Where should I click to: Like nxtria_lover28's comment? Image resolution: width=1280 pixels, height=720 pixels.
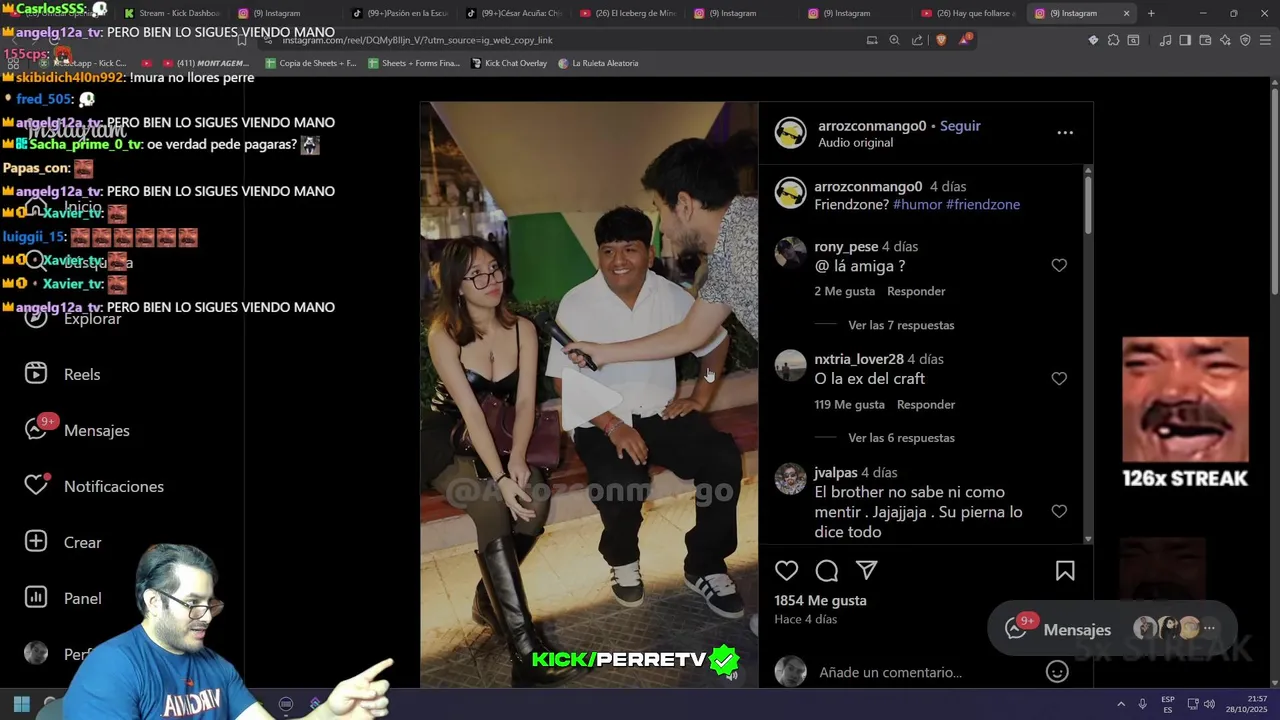coord(1059,378)
